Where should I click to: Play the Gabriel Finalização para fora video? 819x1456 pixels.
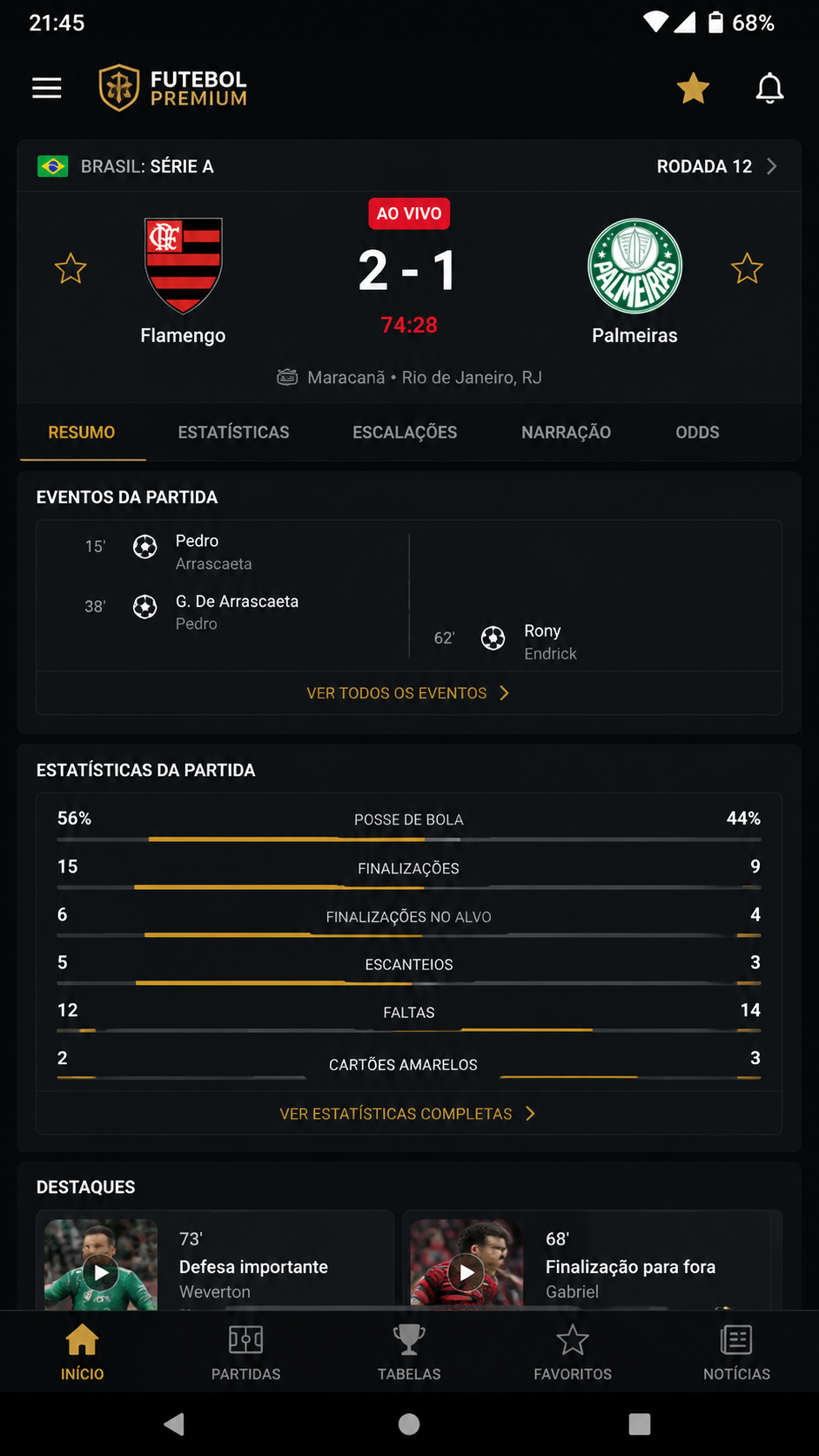(x=467, y=1272)
